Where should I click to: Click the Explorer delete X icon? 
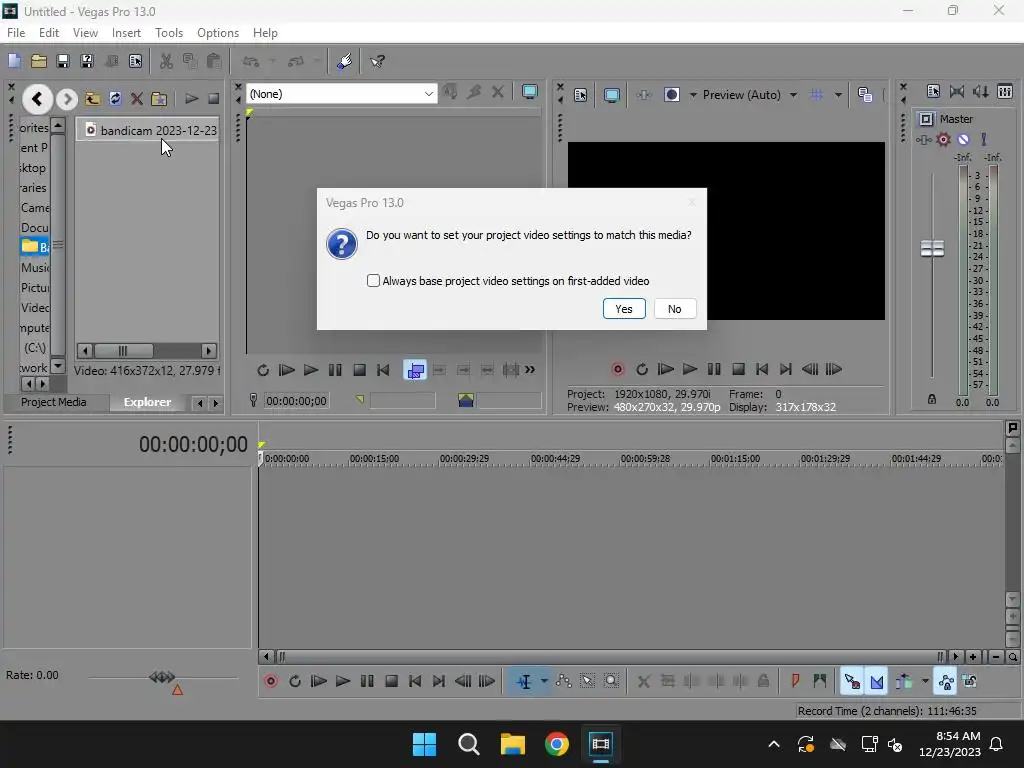coord(136,99)
